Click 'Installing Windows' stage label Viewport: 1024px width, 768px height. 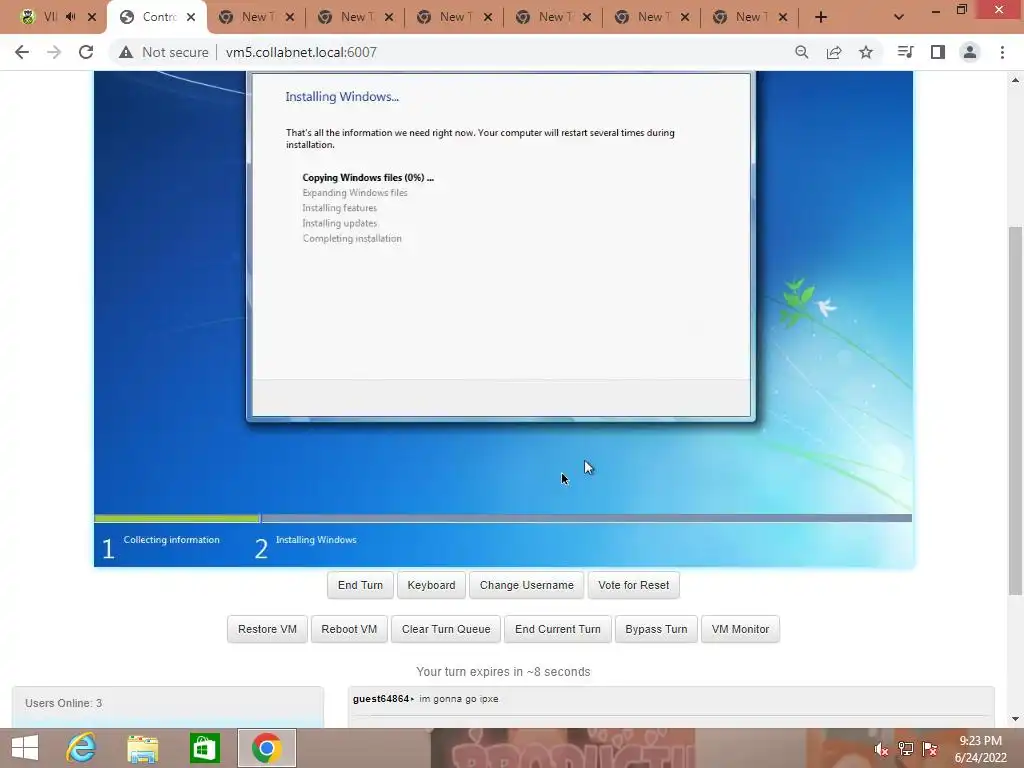[316, 539]
